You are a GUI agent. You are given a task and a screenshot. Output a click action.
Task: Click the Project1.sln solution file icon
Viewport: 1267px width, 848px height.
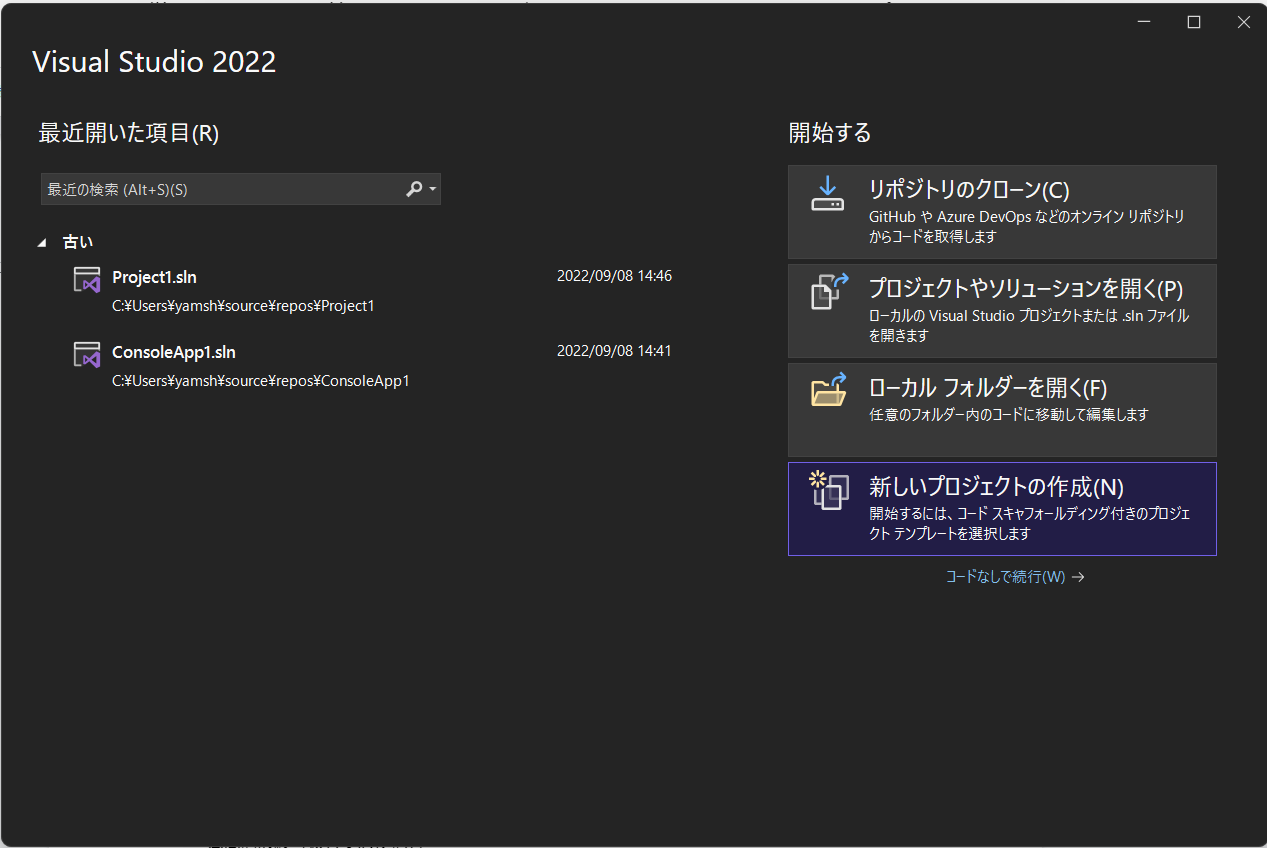[87, 279]
